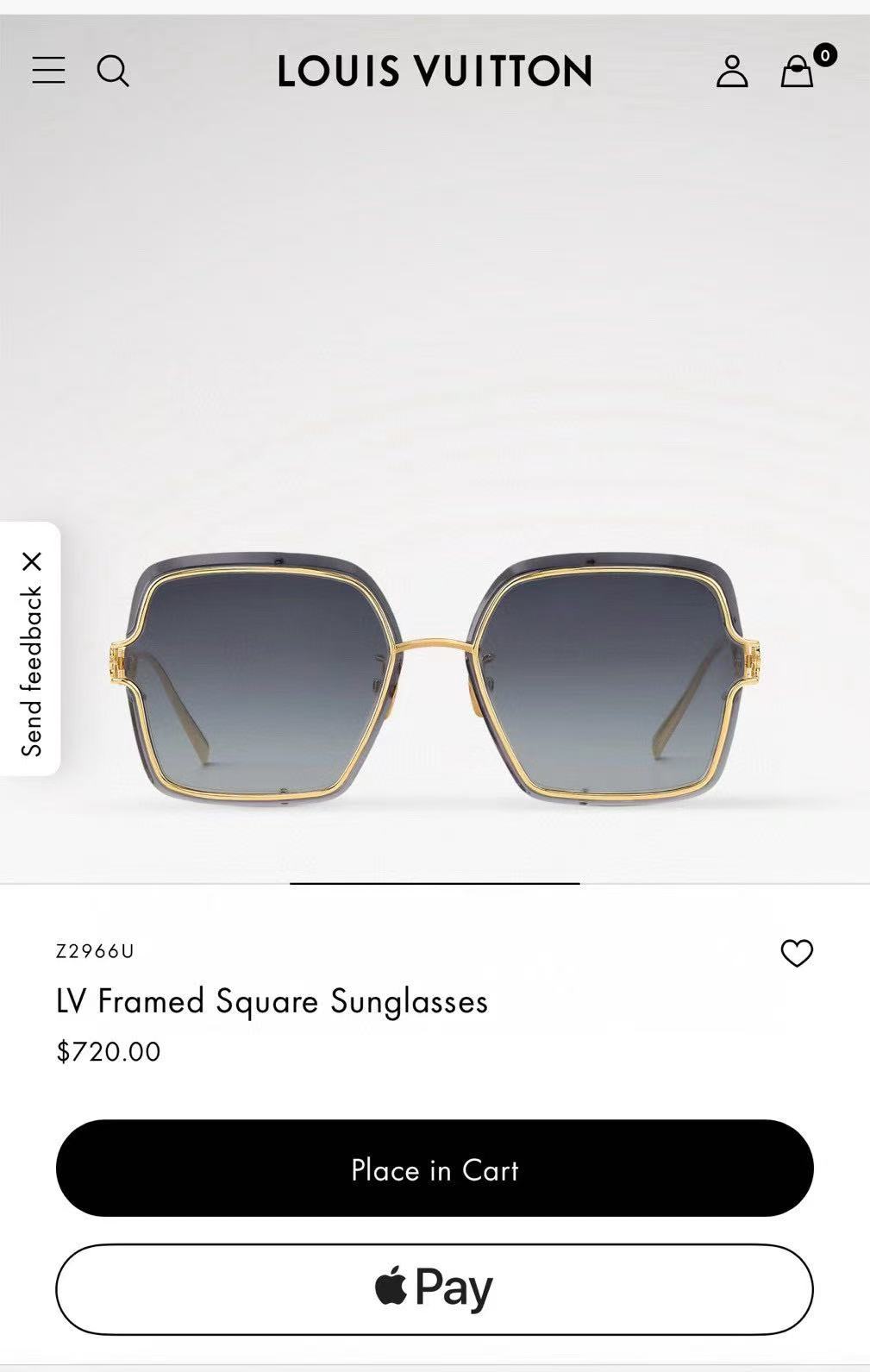The image size is (870, 1372).
Task: Click the Apple logo in Pay button
Action: [x=391, y=1287]
